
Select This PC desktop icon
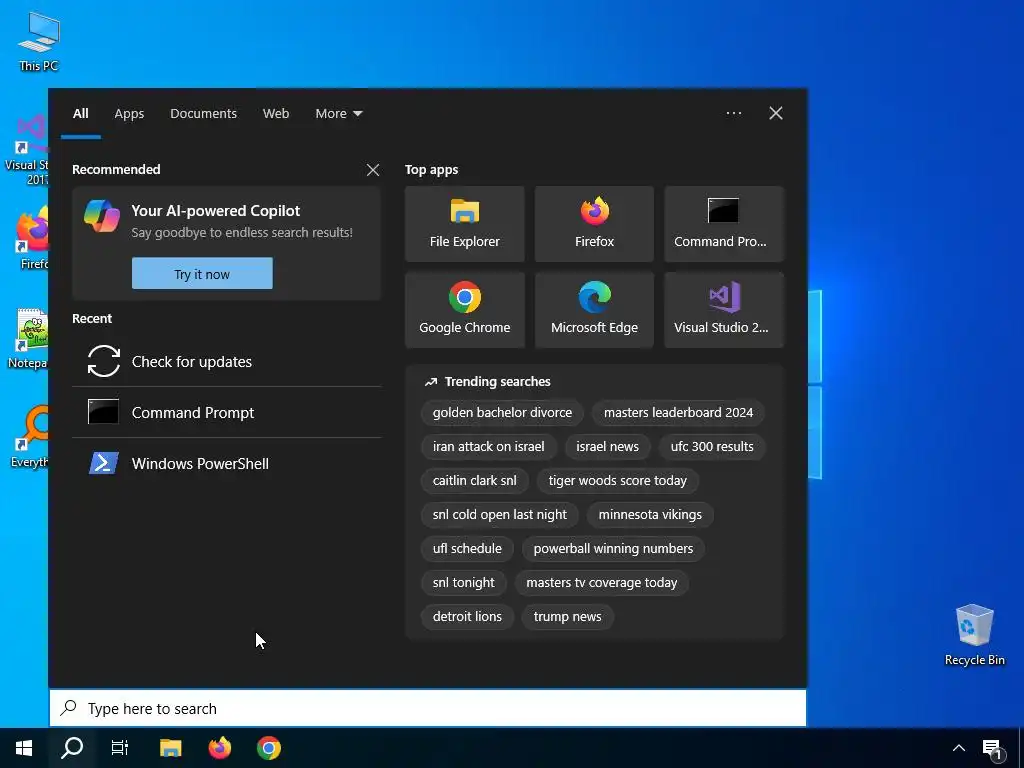click(39, 40)
